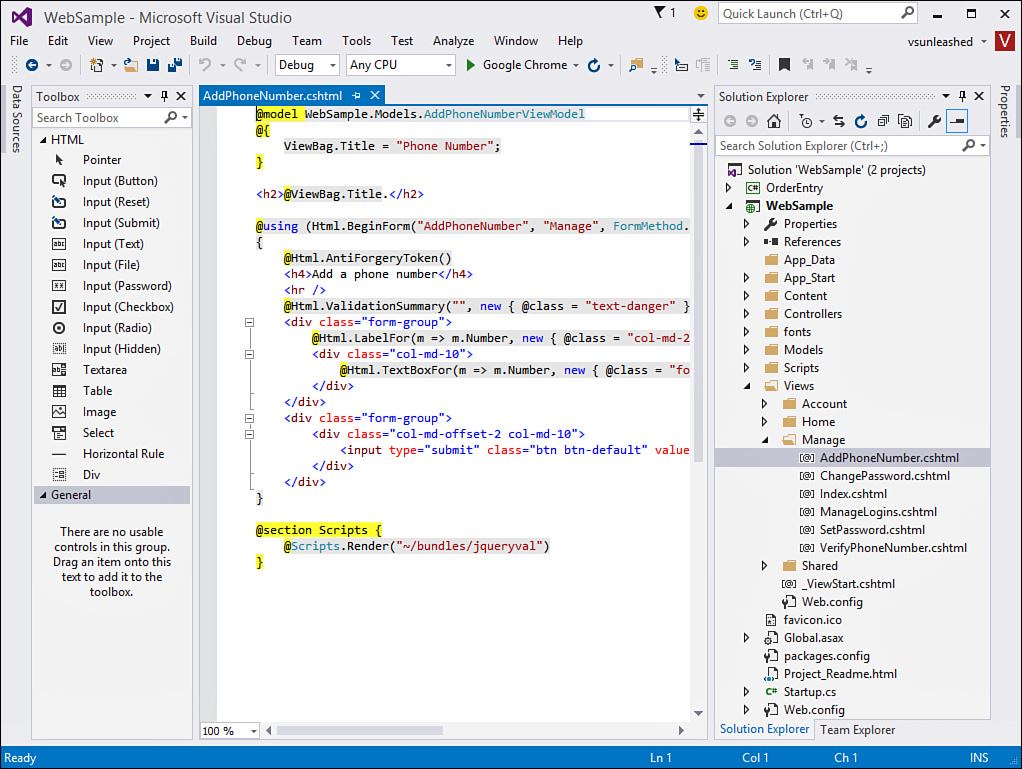
Task: Toggle bookmark with the bookmark toolbar icon
Action: tap(784, 64)
